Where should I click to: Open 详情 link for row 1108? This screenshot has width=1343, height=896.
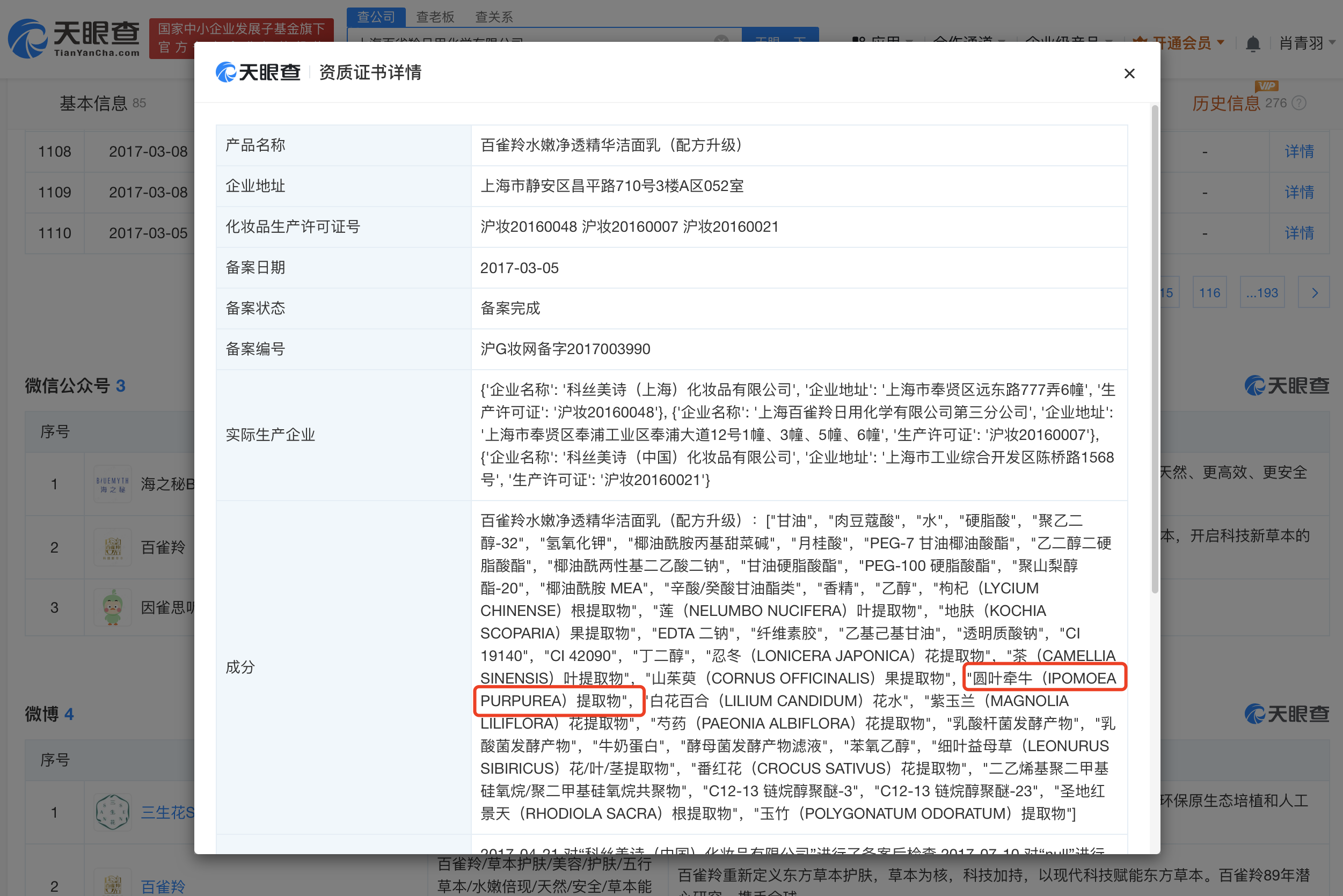pos(1299,151)
